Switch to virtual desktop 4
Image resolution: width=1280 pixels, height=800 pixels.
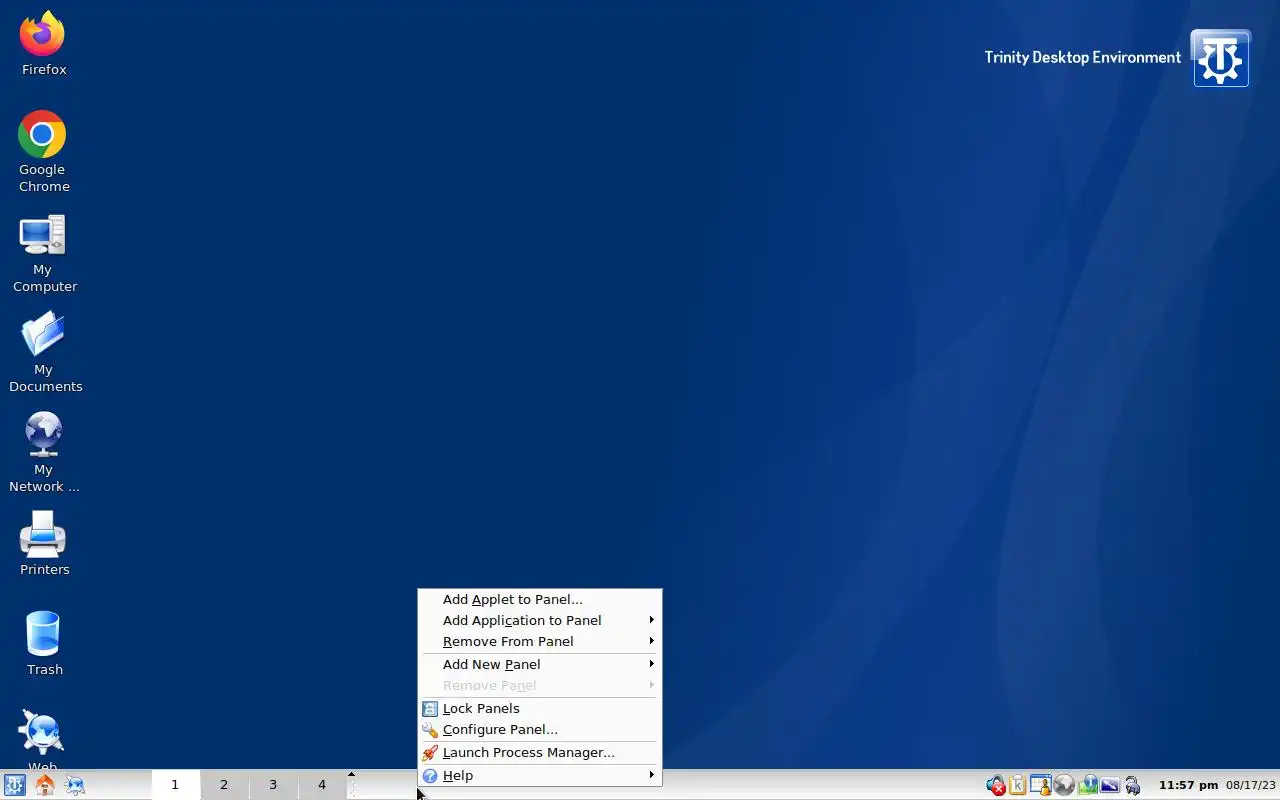(x=322, y=785)
